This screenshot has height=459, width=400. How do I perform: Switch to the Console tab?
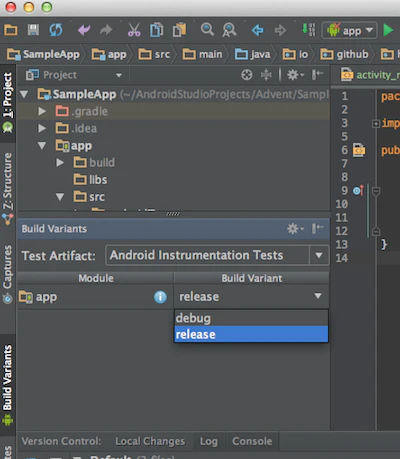click(252, 441)
